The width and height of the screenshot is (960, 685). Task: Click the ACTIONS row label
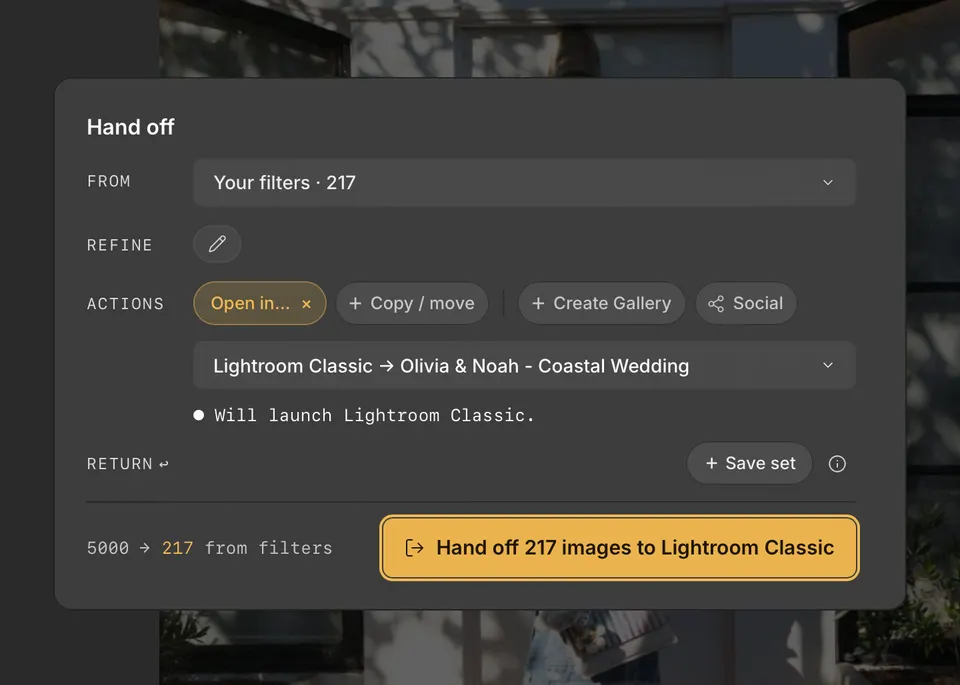pos(126,304)
